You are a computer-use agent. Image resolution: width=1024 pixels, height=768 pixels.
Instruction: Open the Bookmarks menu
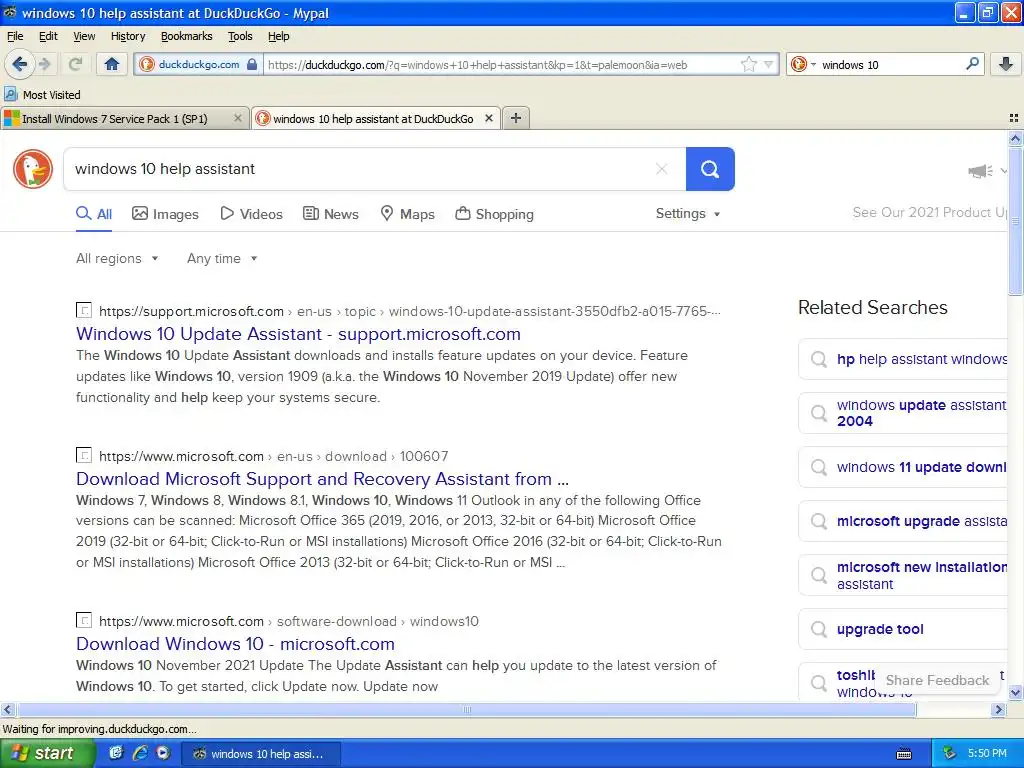coord(187,36)
